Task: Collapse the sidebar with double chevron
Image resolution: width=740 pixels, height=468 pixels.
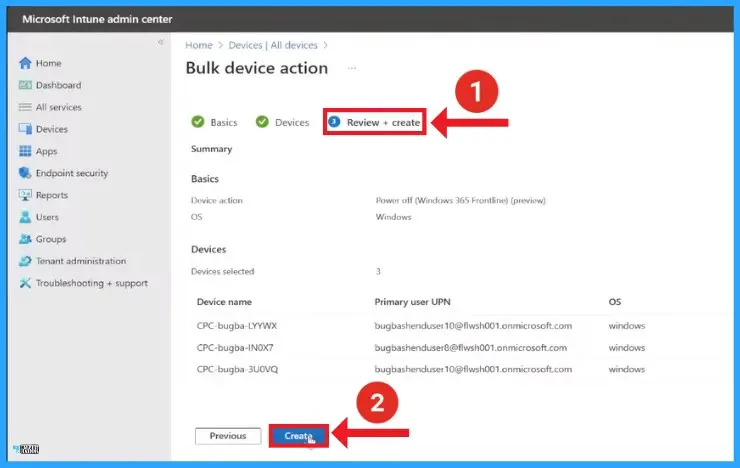Action: [x=161, y=42]
